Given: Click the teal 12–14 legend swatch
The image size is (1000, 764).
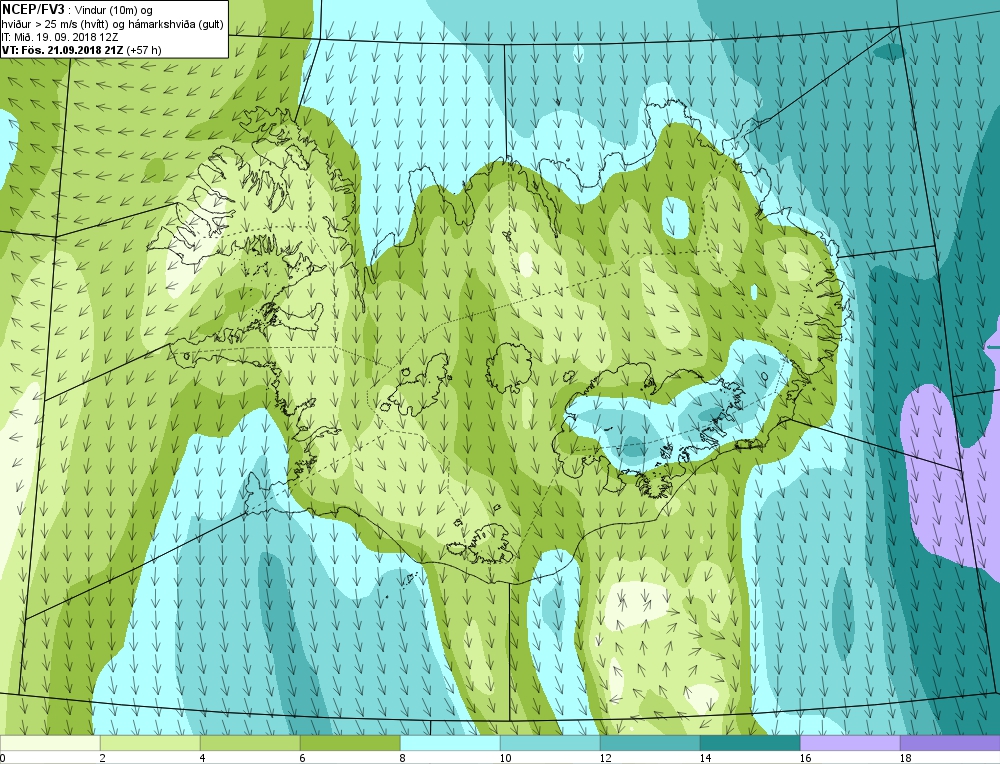Looking at the screenshot, I should (x=650, y=743).
